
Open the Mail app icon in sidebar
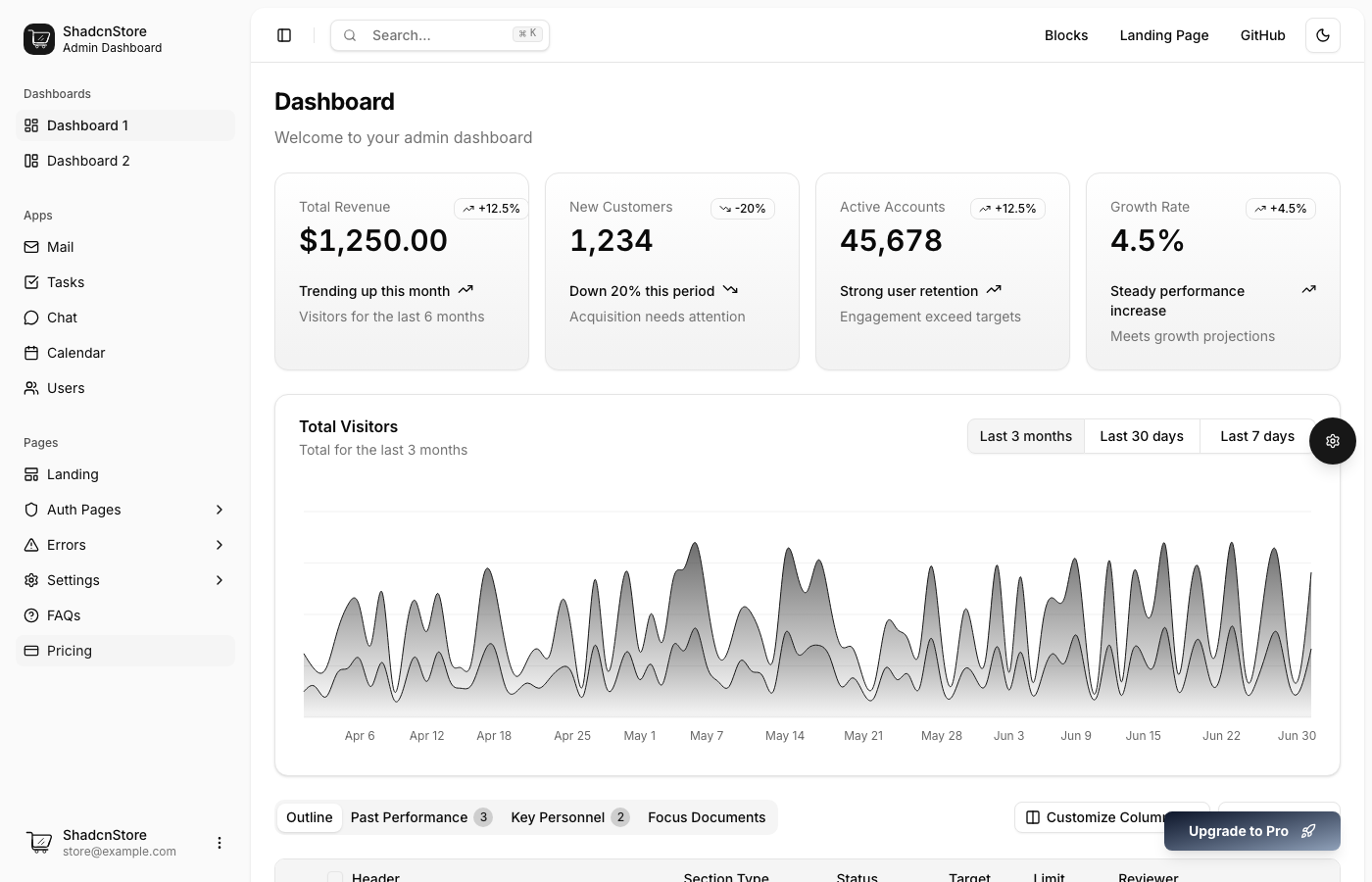pos(30,247)
